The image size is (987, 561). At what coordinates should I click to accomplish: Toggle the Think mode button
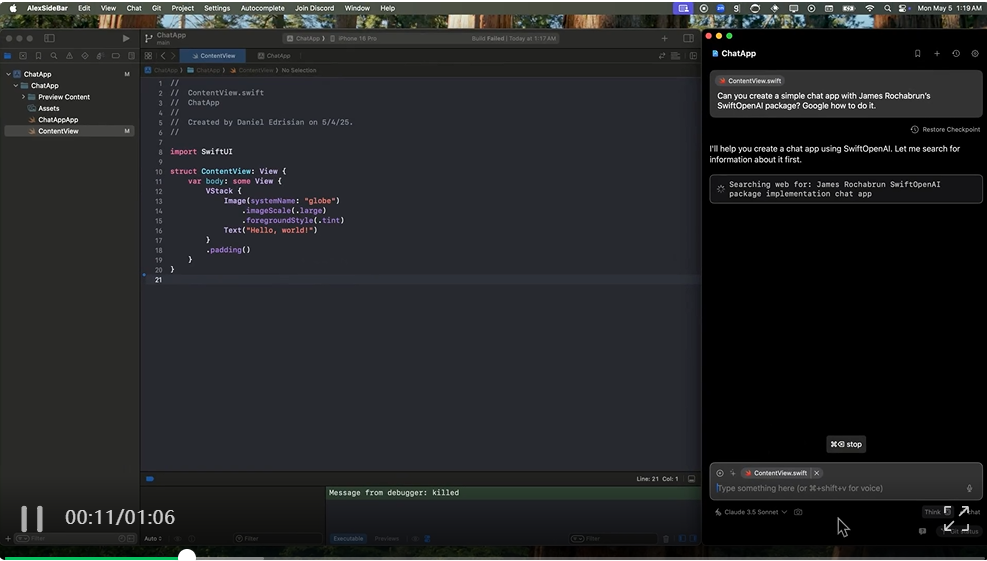click(932, 512)
